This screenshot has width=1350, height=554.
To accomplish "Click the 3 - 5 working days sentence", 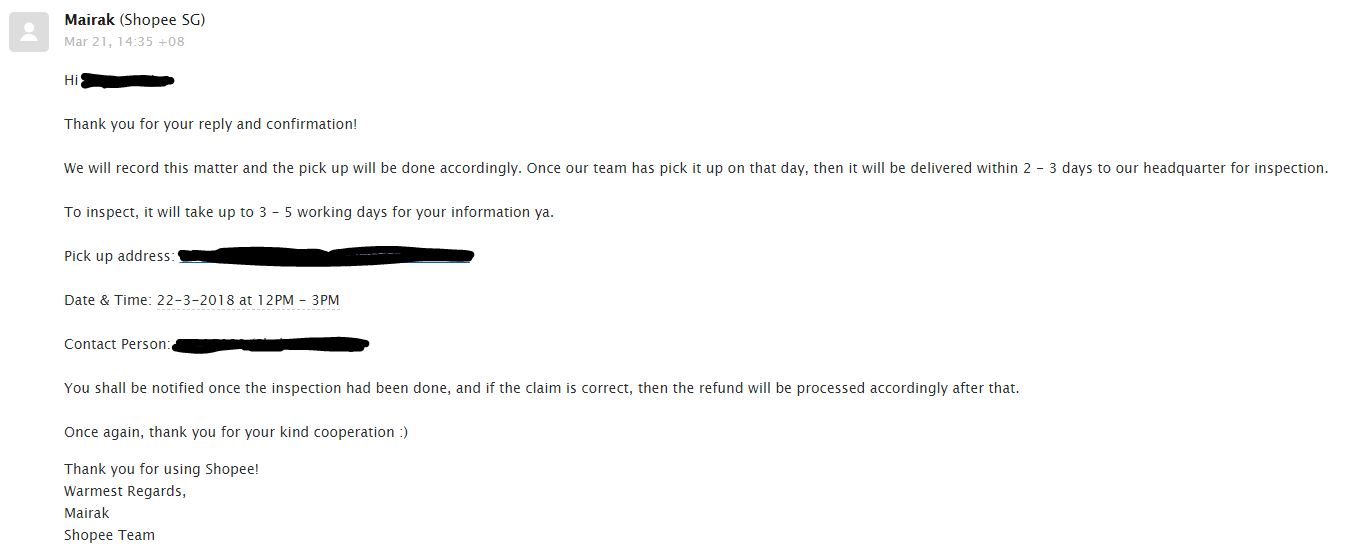I will (x=309, y=212).
